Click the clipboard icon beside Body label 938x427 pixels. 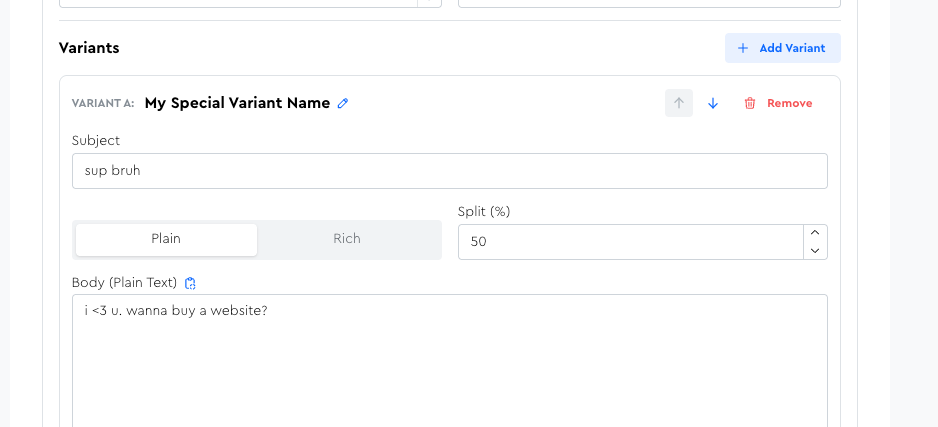190,283
